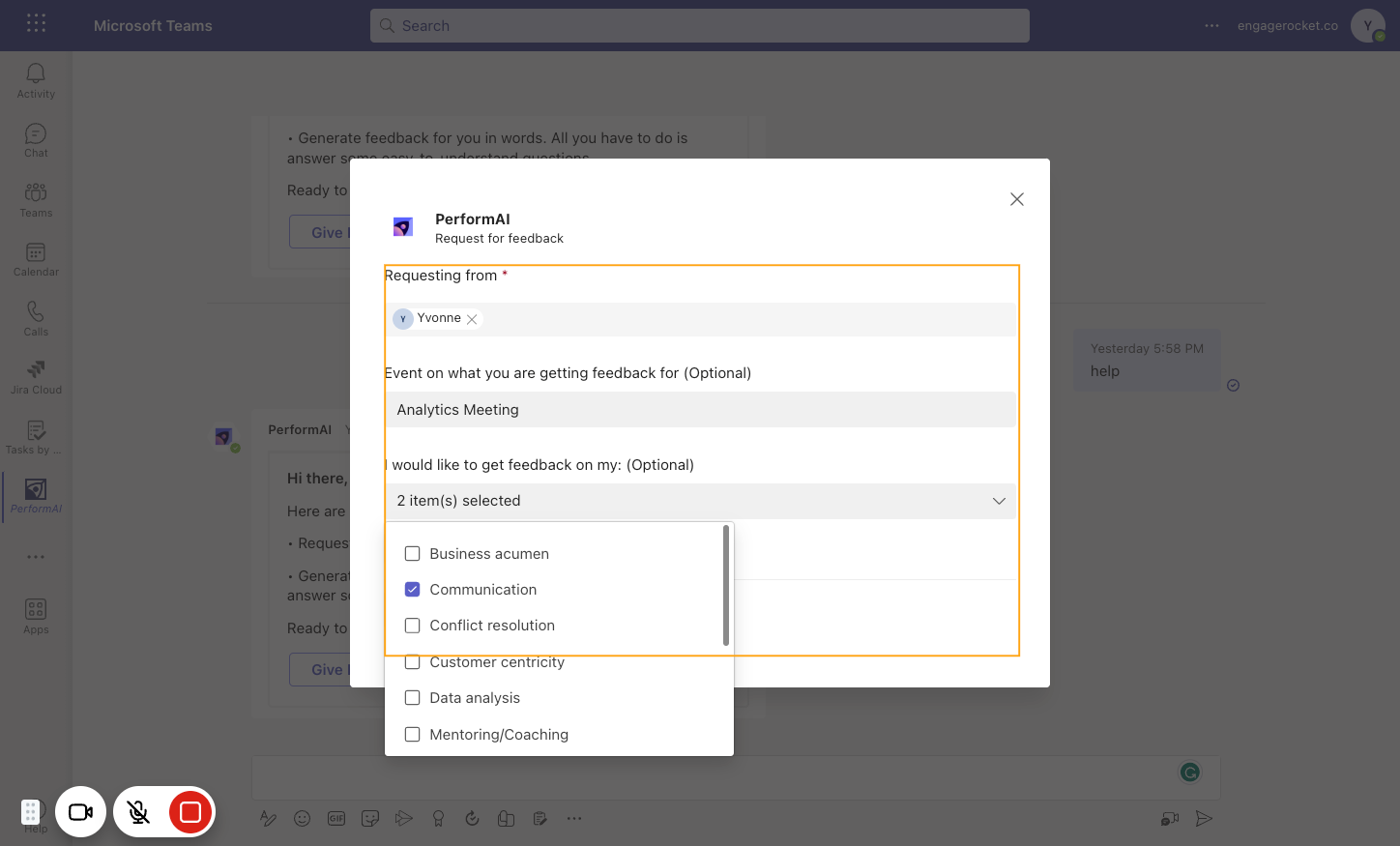1400x846 pixels.
Task: Click the Grammarly icon in compose box
Action: point(1190,772)
